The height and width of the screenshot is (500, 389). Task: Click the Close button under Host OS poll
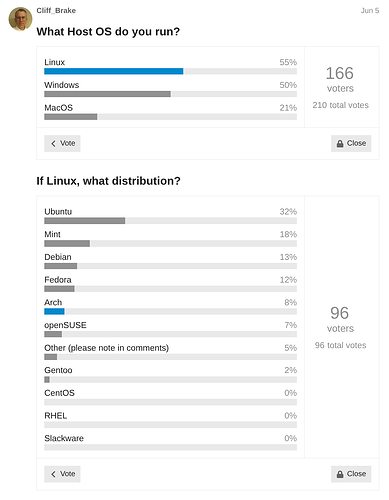click(351, 143)
